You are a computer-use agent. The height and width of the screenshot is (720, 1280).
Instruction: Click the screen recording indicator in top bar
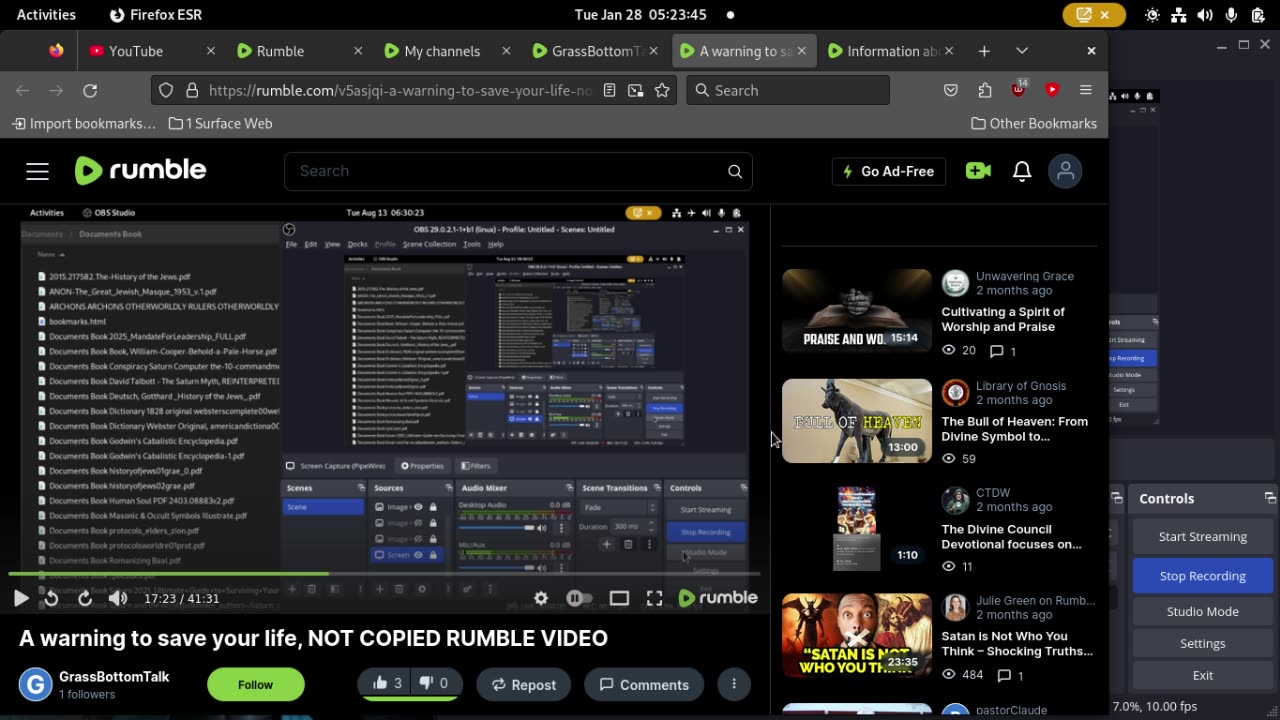(x=1092, y=14)
